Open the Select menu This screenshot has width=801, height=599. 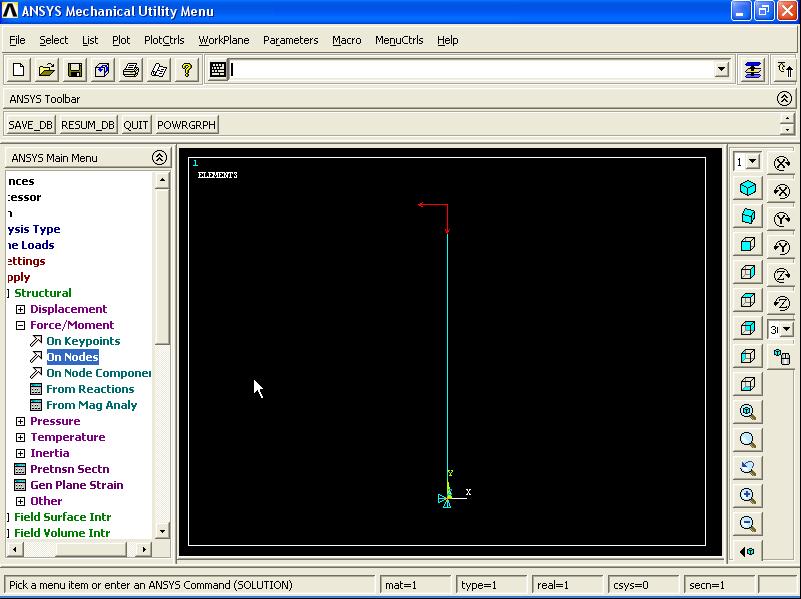54,40
